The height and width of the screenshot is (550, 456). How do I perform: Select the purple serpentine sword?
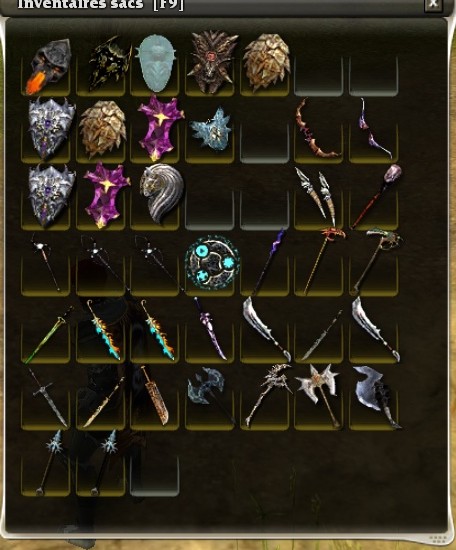point(210,328)
